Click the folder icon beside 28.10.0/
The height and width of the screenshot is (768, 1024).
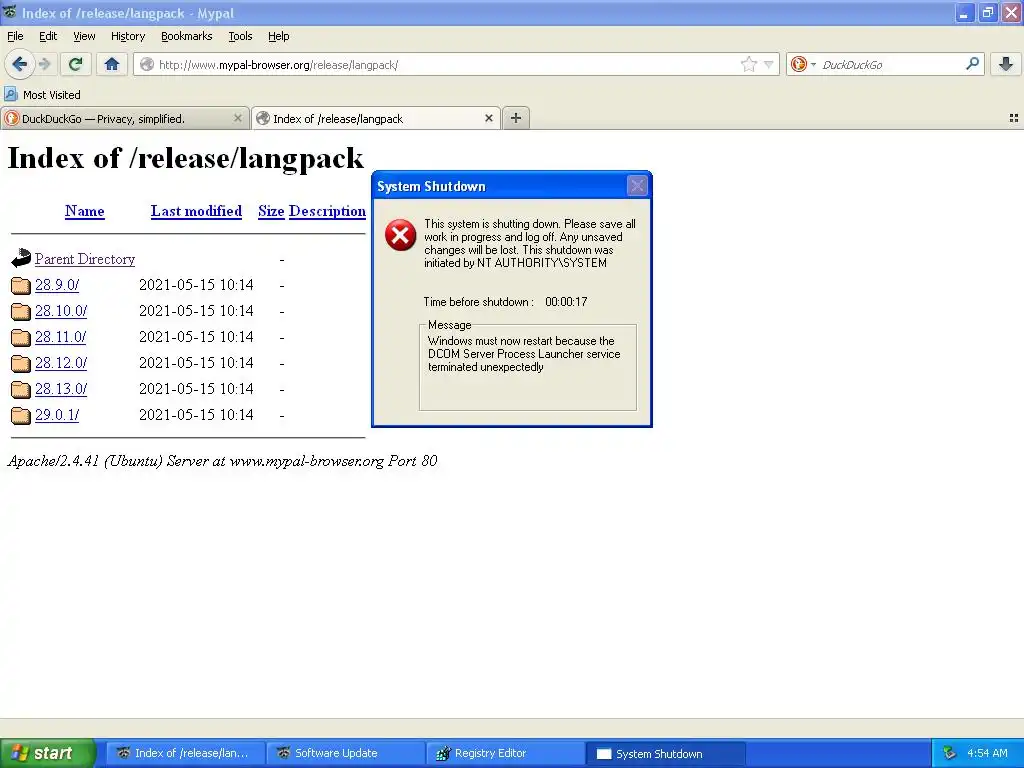click(21, 312)
